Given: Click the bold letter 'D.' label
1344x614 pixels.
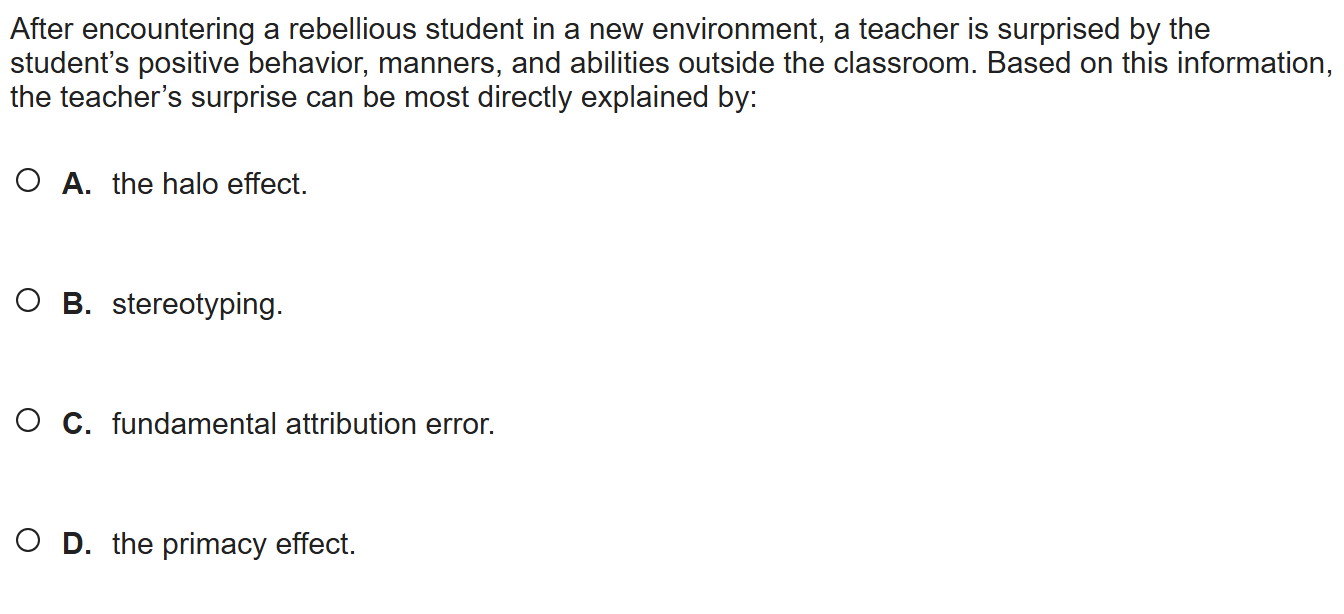Looking at the screenshot, I should coord(77,544).
